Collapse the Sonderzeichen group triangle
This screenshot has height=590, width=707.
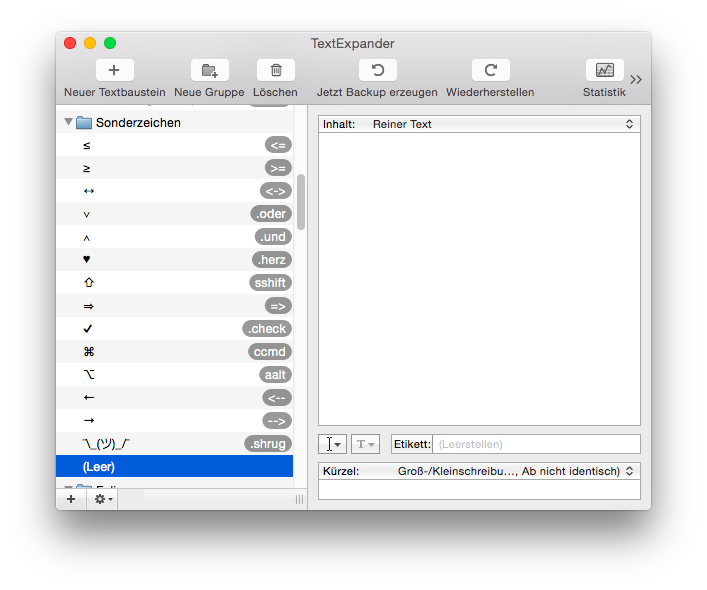point(68,122)
